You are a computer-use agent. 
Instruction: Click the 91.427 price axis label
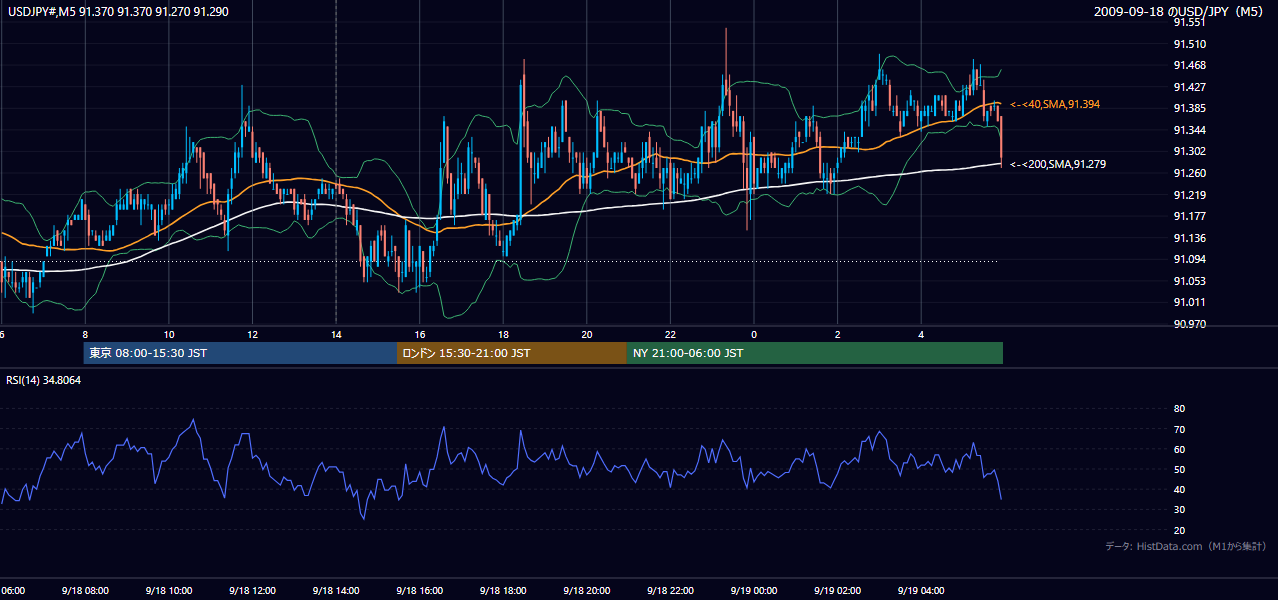click(x=1188, y=87)
